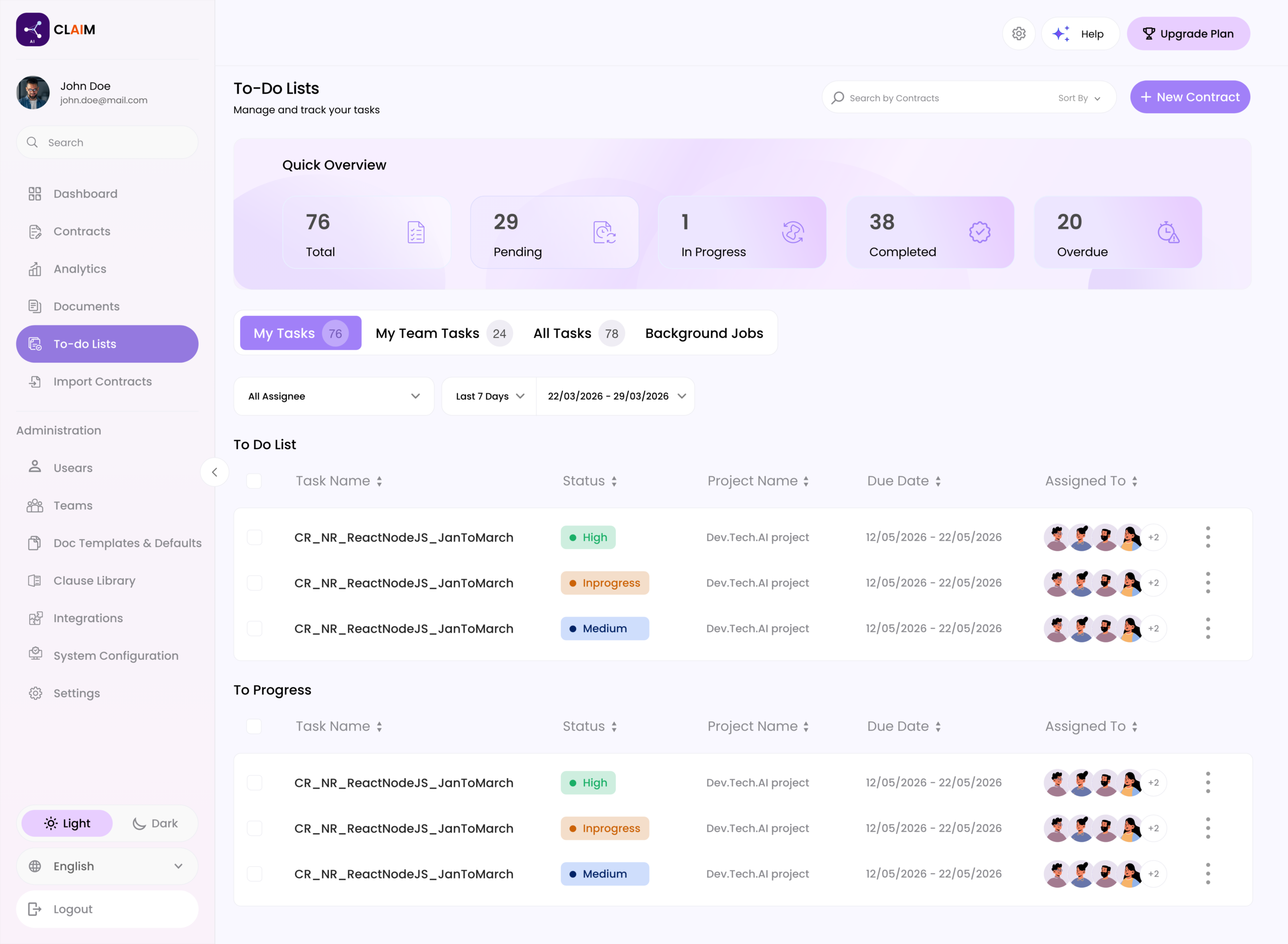Image resolution: width=1288 pixels, height=944 pixels.
Task: Switch to Light theme
Action: [67, 823]
